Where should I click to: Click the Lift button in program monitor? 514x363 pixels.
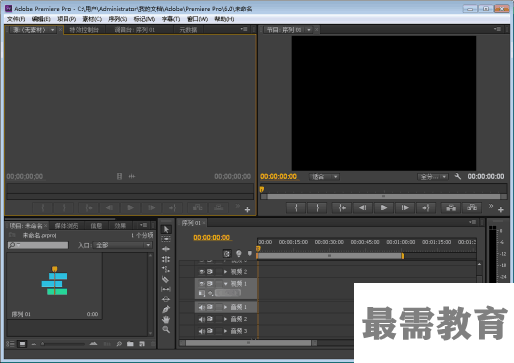click(451, 208)
